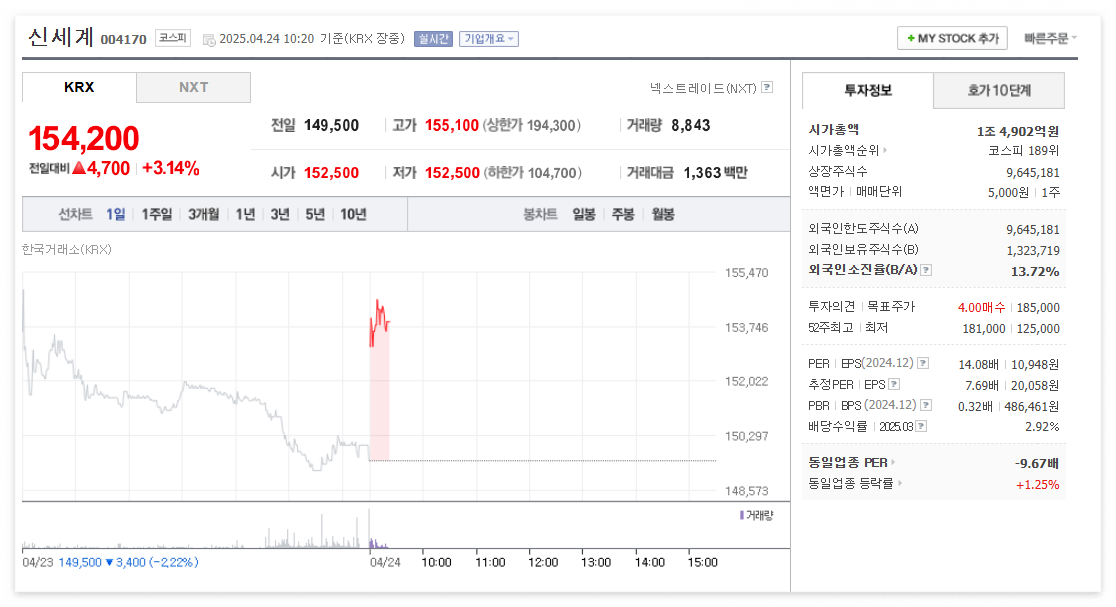Open the 배당수익률 help icon
Screen dimensions: 1116x607
[923, 425]
